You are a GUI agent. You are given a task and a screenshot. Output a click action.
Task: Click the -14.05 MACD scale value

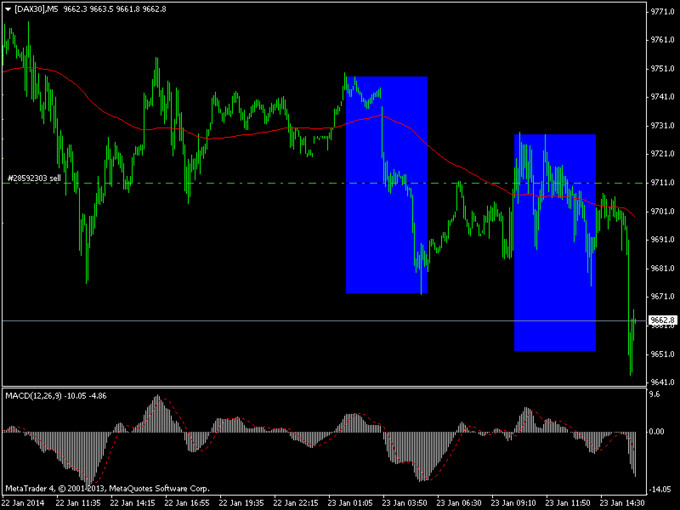point(659,490)
